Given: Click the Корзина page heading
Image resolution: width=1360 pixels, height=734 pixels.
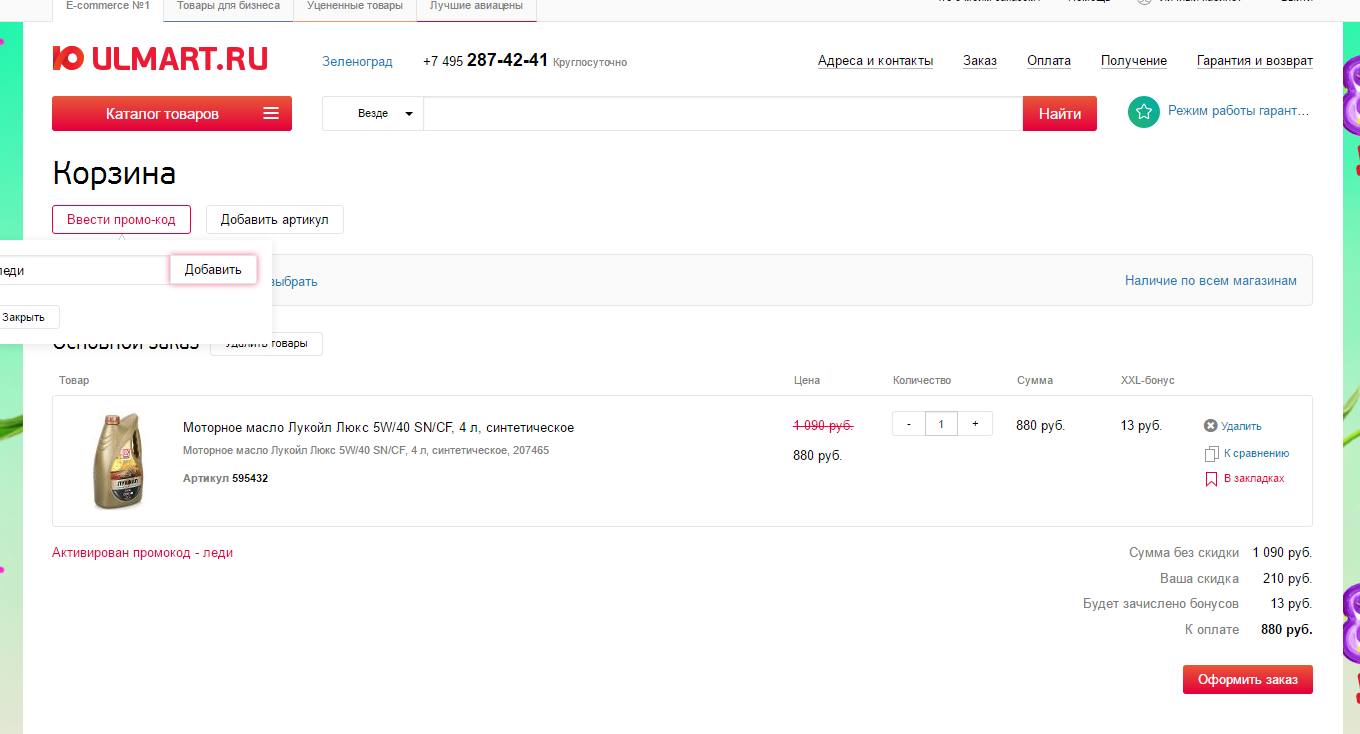Looking at the screenshot, I should pyautogui.click(x=114, y=174).
